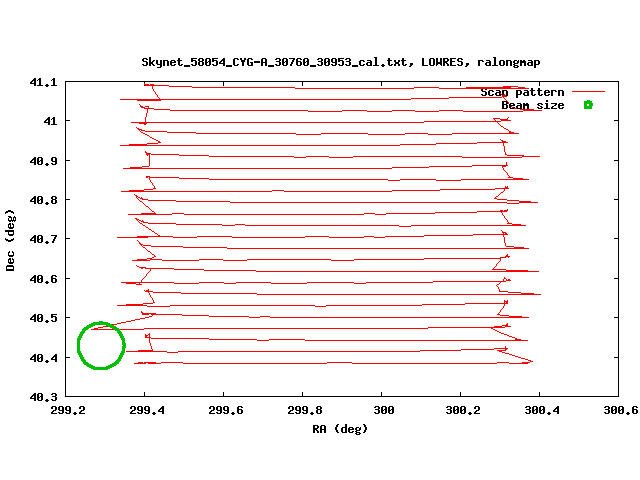
Task: Click the plot title text Skynet_58054_CYG-A
Action: coord(341,62)
